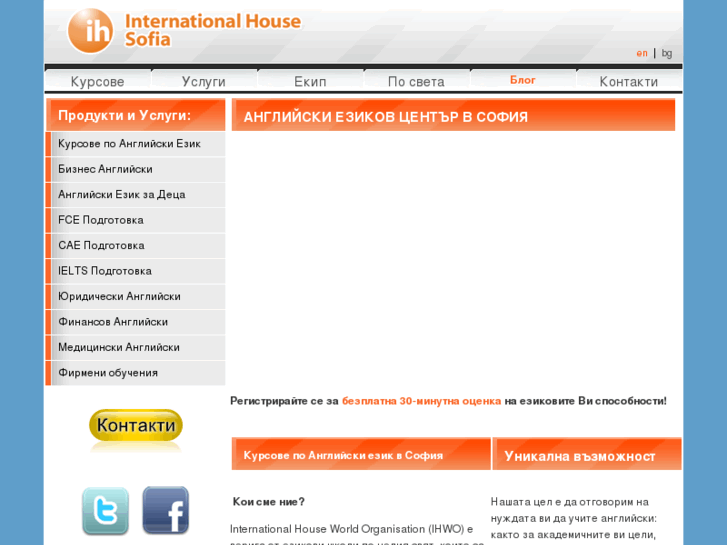Open the Facebook icon link
The height and width of the screenshot is (545, 727).
[166, 510]
